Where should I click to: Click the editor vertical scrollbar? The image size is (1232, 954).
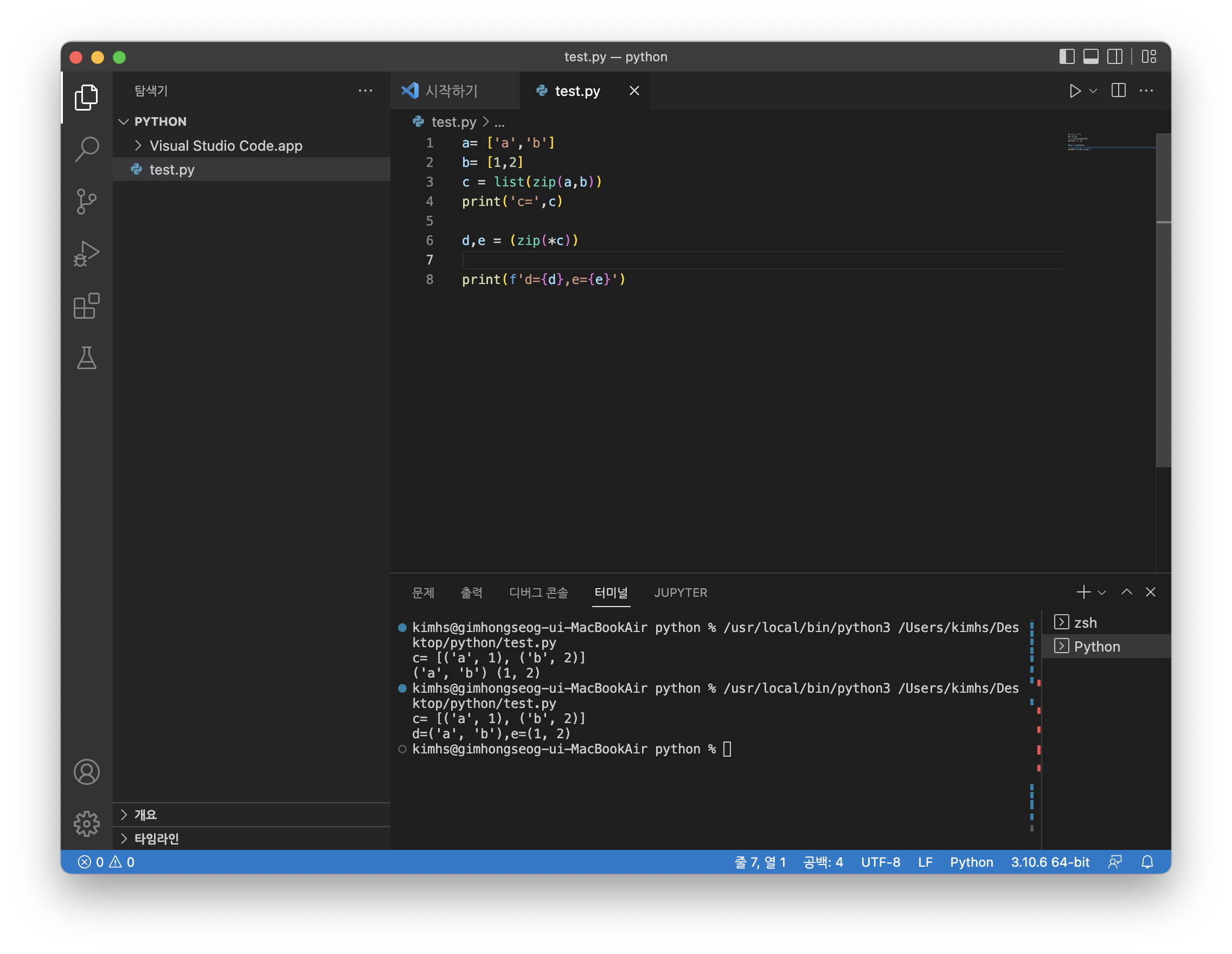coord(1163,338)
